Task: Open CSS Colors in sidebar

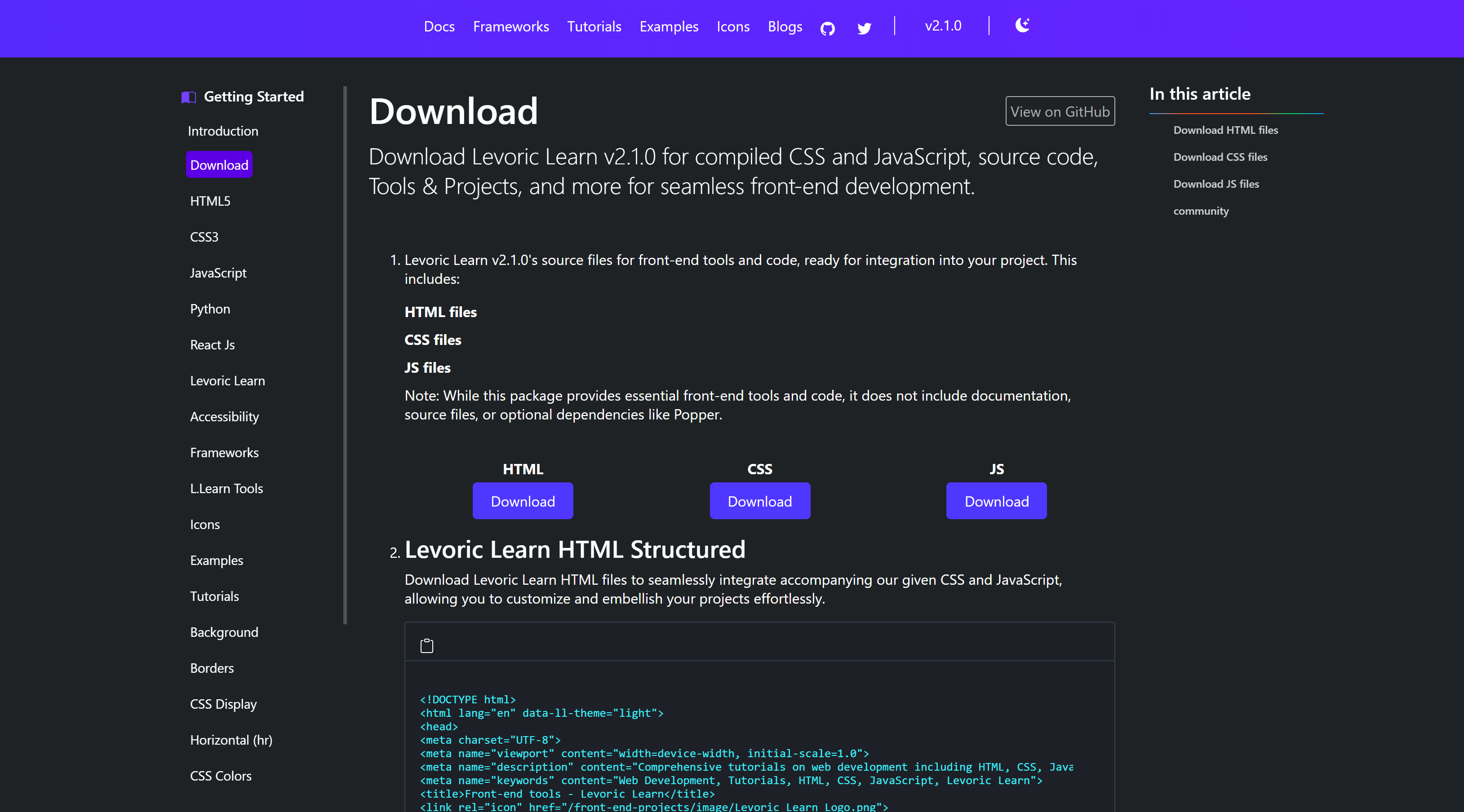Action: (x=221, y=776)
